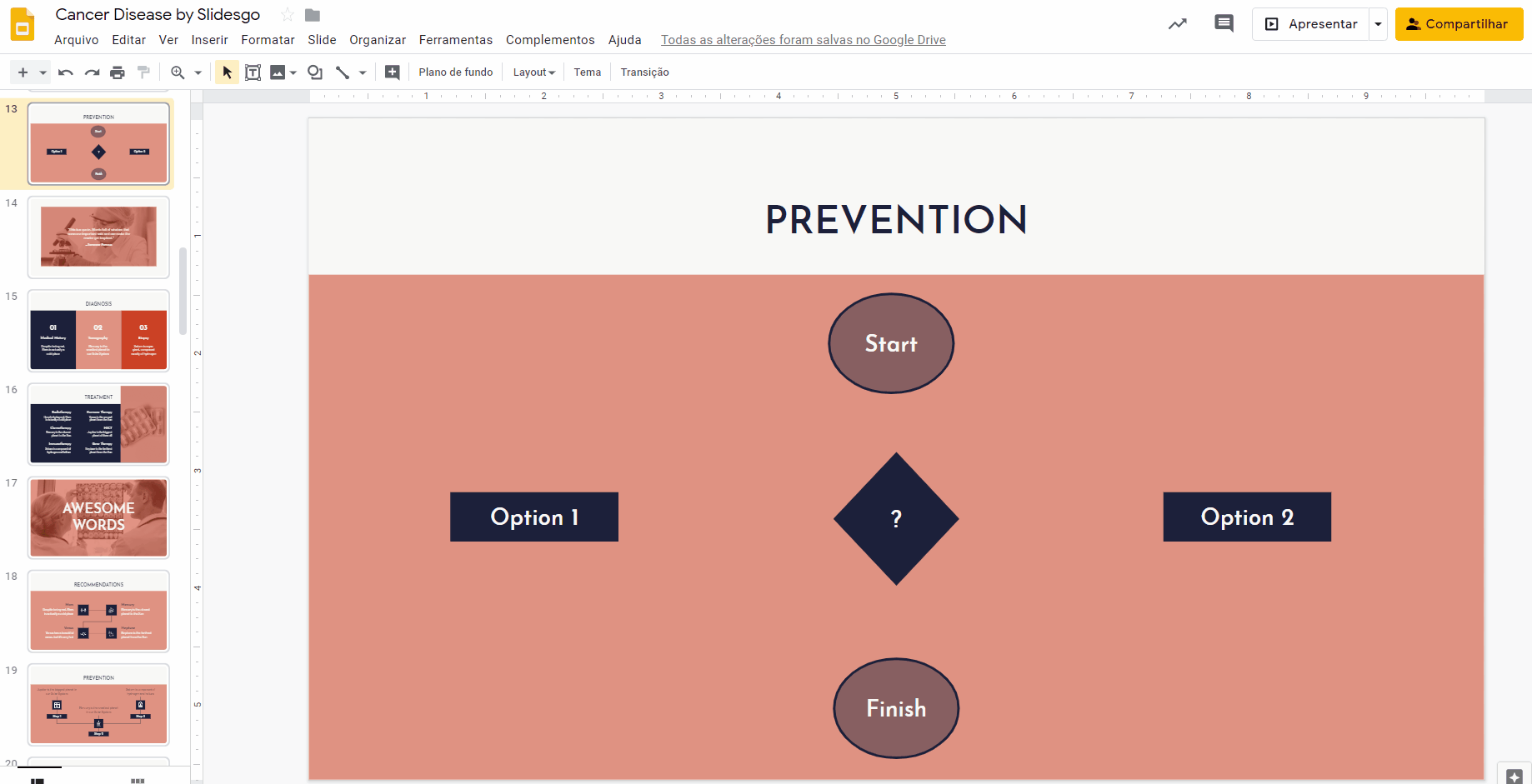Open the Ver menu

pyautogui.click(x=168, y=40)
